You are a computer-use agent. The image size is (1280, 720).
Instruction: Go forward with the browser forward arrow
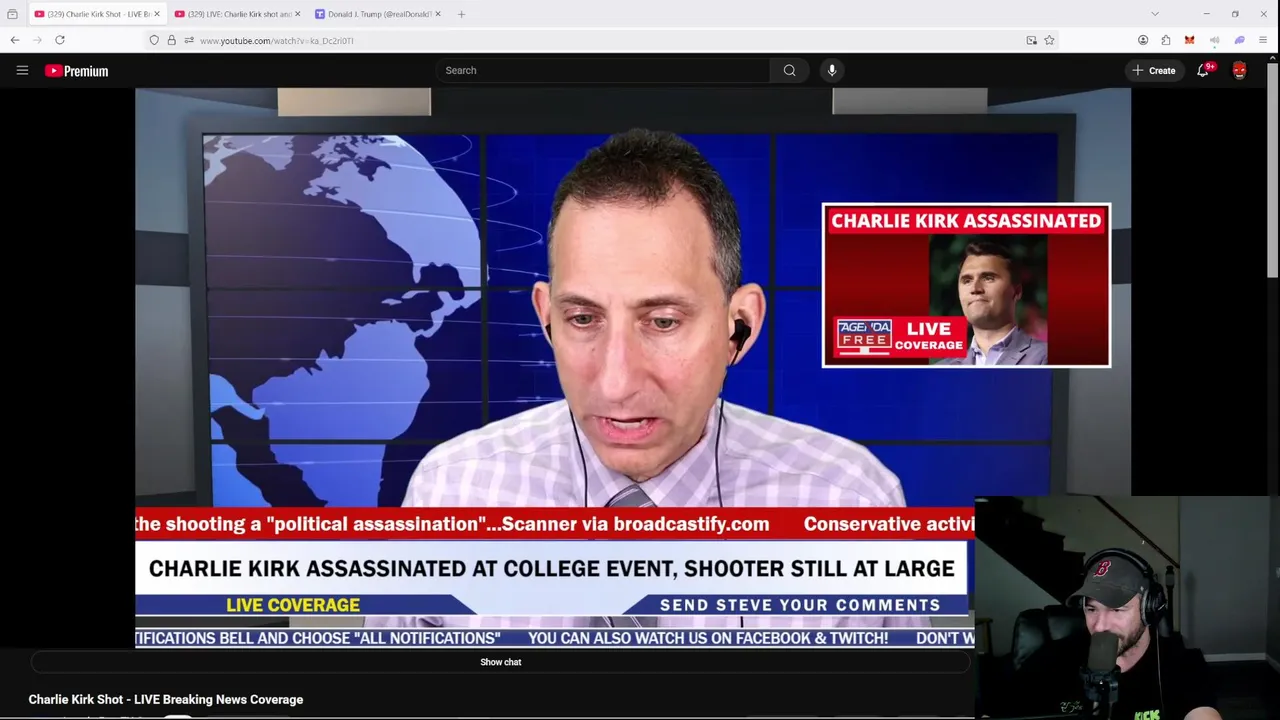pyautogui.click(x=38, y=40)
